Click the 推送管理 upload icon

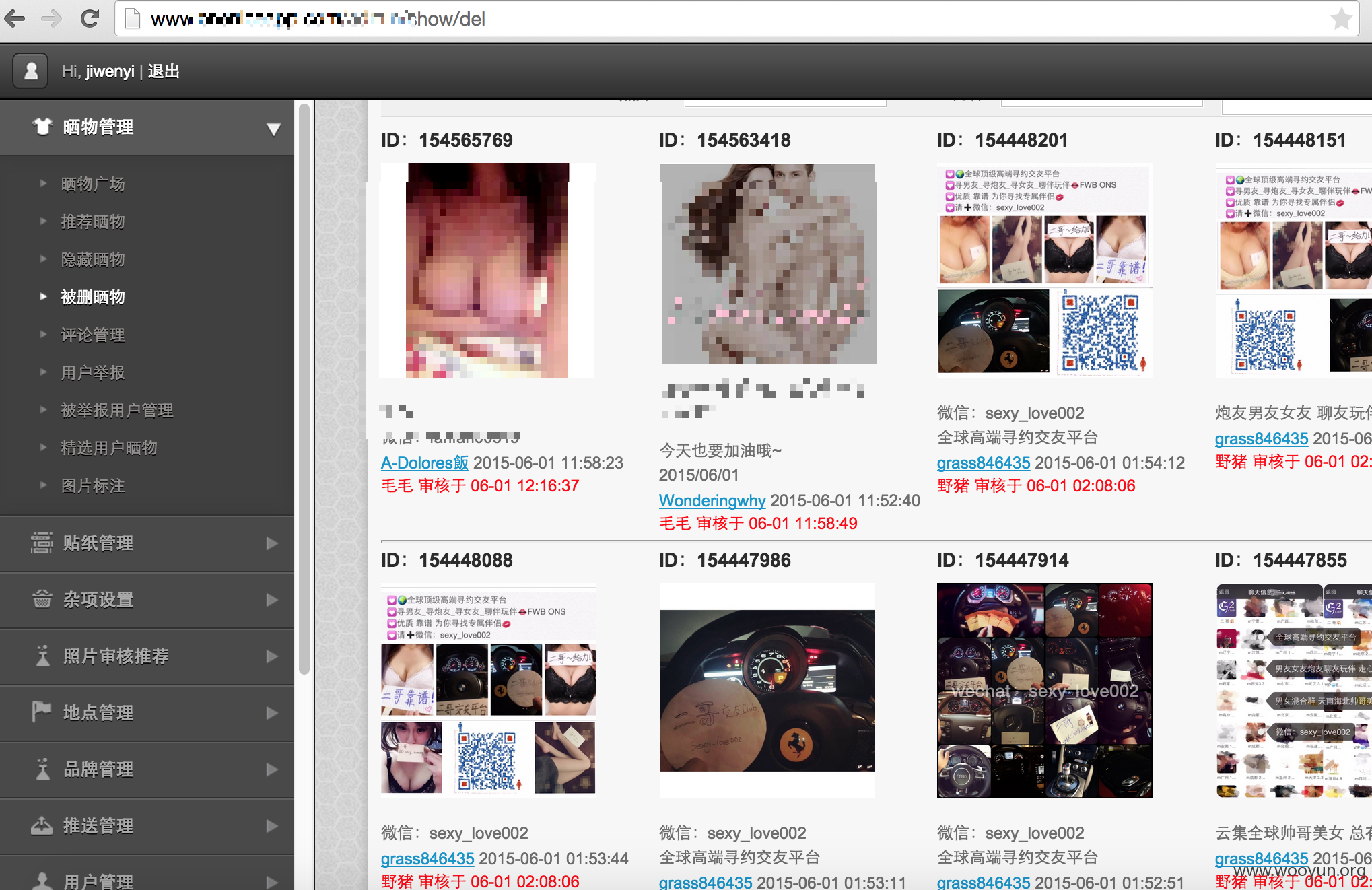coord(42,825)
